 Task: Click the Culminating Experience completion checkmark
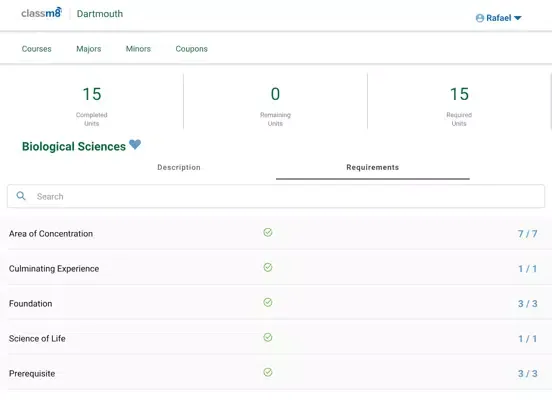click(x=268, y=268)
